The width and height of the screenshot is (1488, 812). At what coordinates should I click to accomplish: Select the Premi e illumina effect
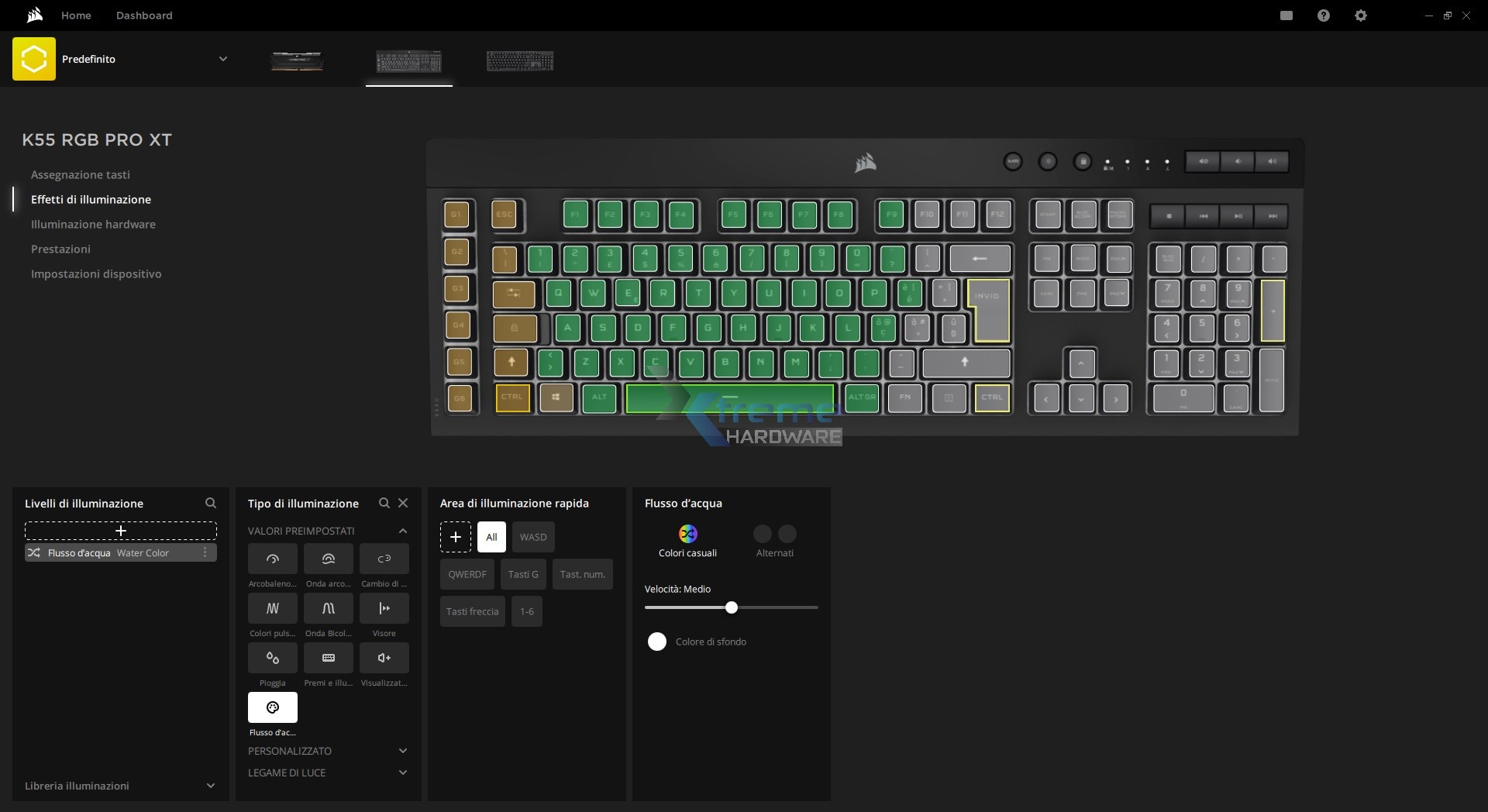[328, 658]
